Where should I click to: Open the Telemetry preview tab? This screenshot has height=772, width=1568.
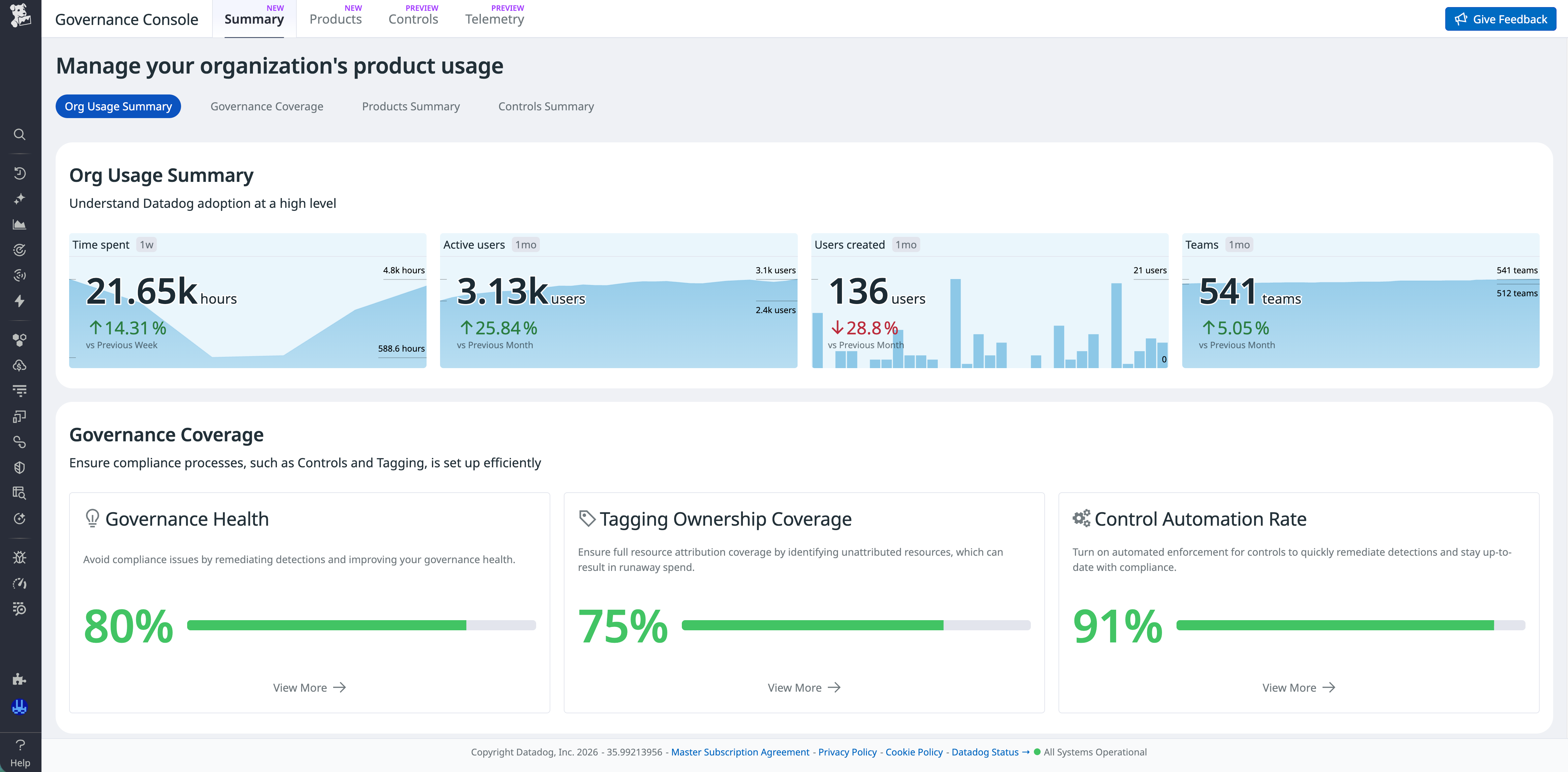pyautogui.click(x=494, y=19)
